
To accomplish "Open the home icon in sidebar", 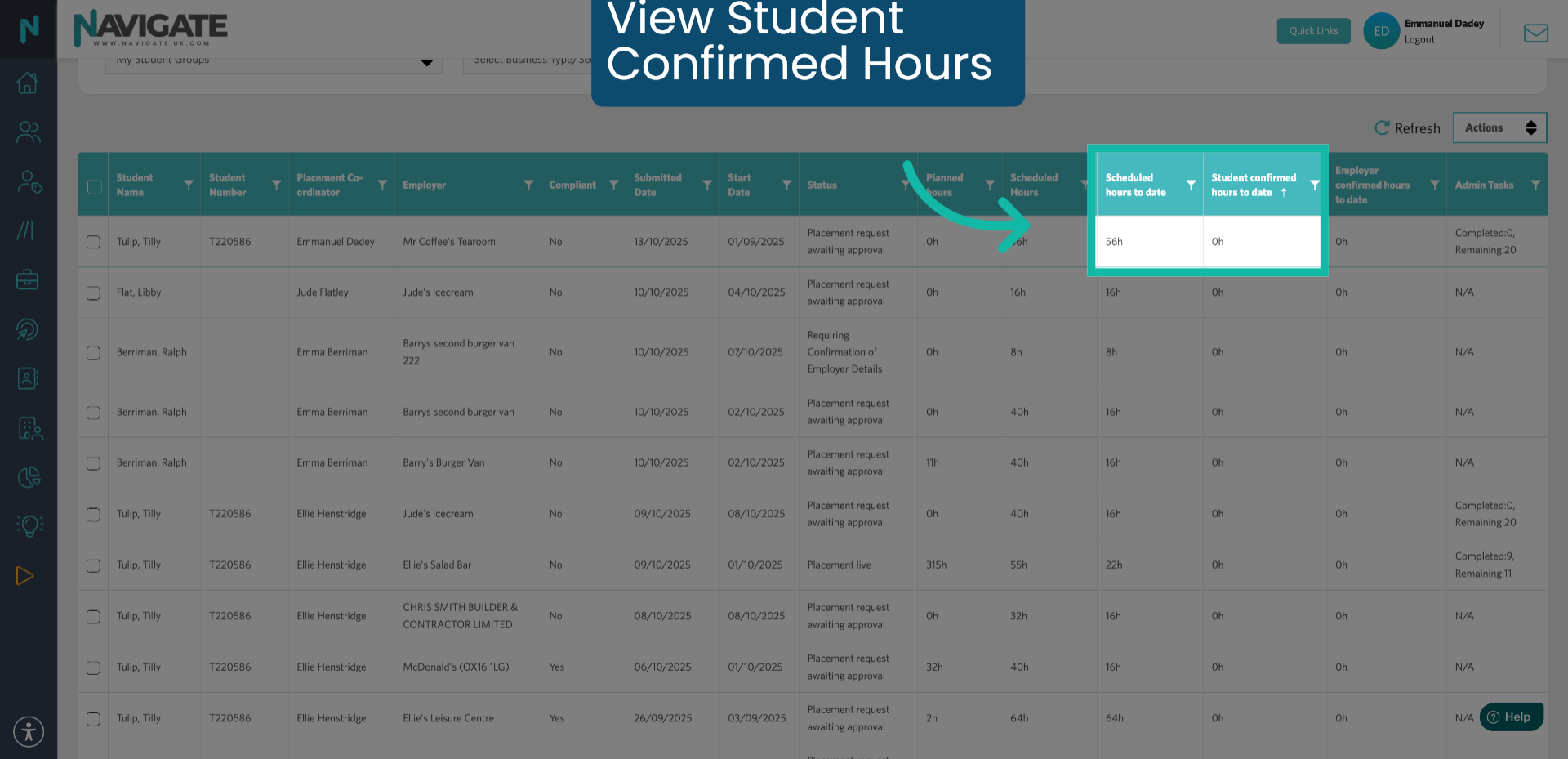I will 28,83.
